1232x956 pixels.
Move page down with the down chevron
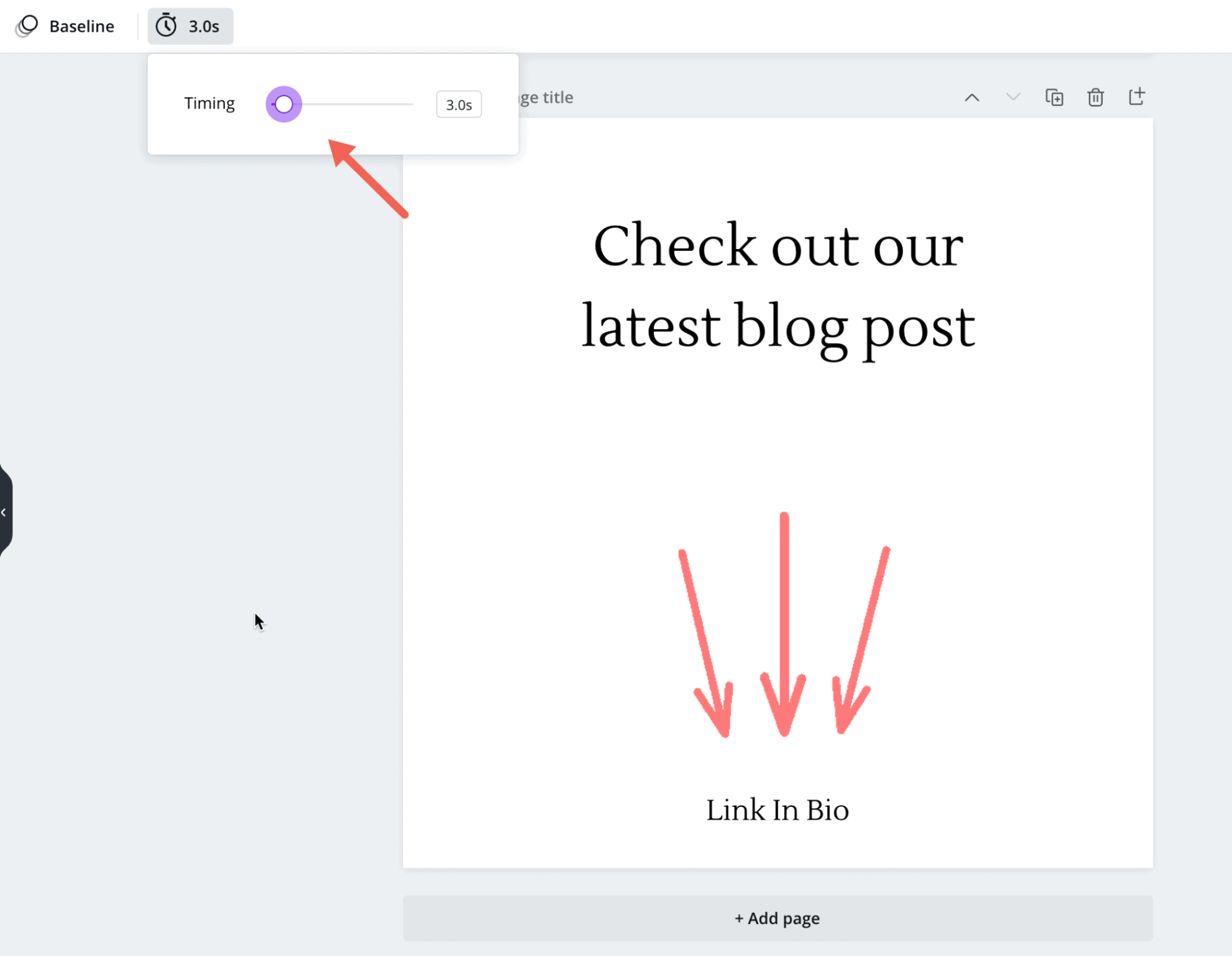pos(1013,97)
